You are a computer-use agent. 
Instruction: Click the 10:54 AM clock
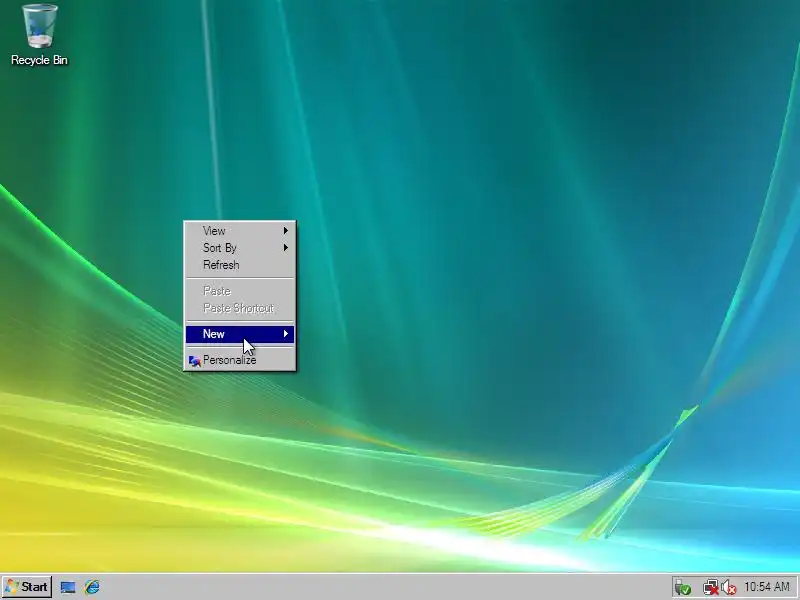tap(767, 587)
